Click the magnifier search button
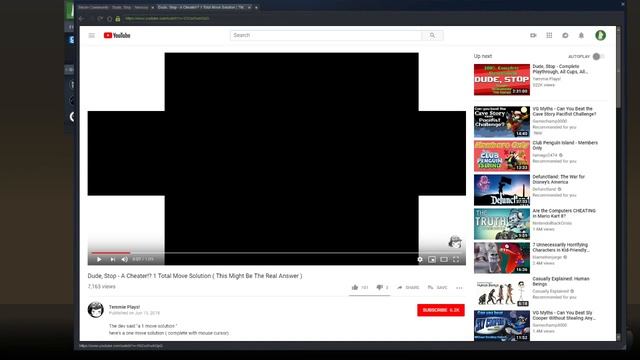This screenshot has height=360, width=640. click(x=432, y=36)
